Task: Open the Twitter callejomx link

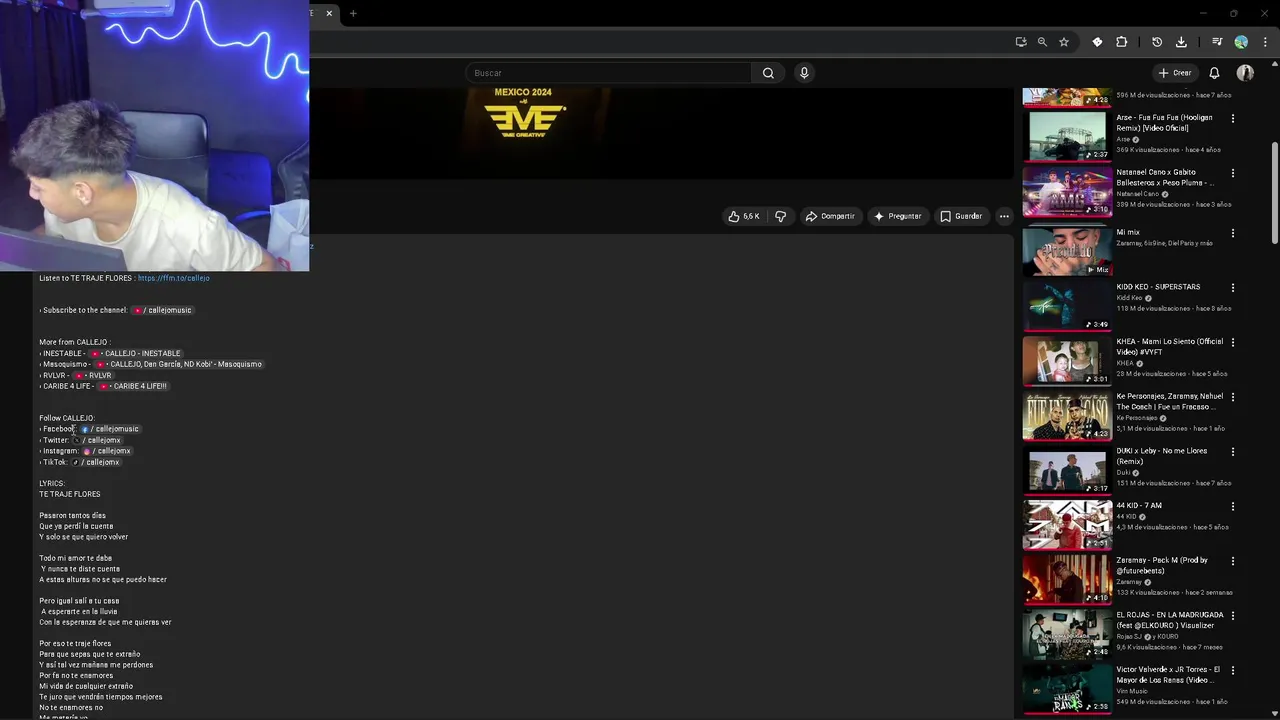Action: click(x=96, y=440)
